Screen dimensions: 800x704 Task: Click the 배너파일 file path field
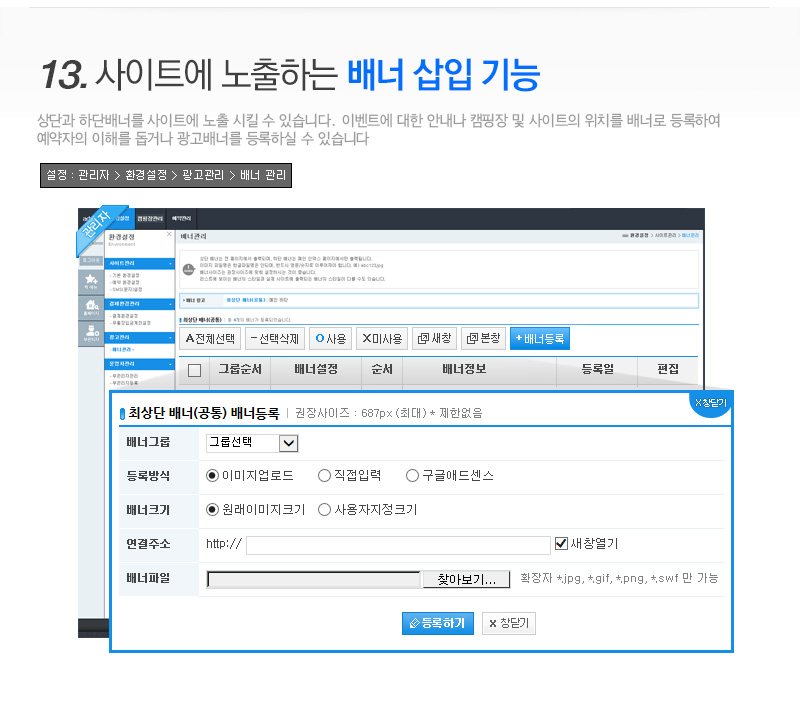pos(314,580)
